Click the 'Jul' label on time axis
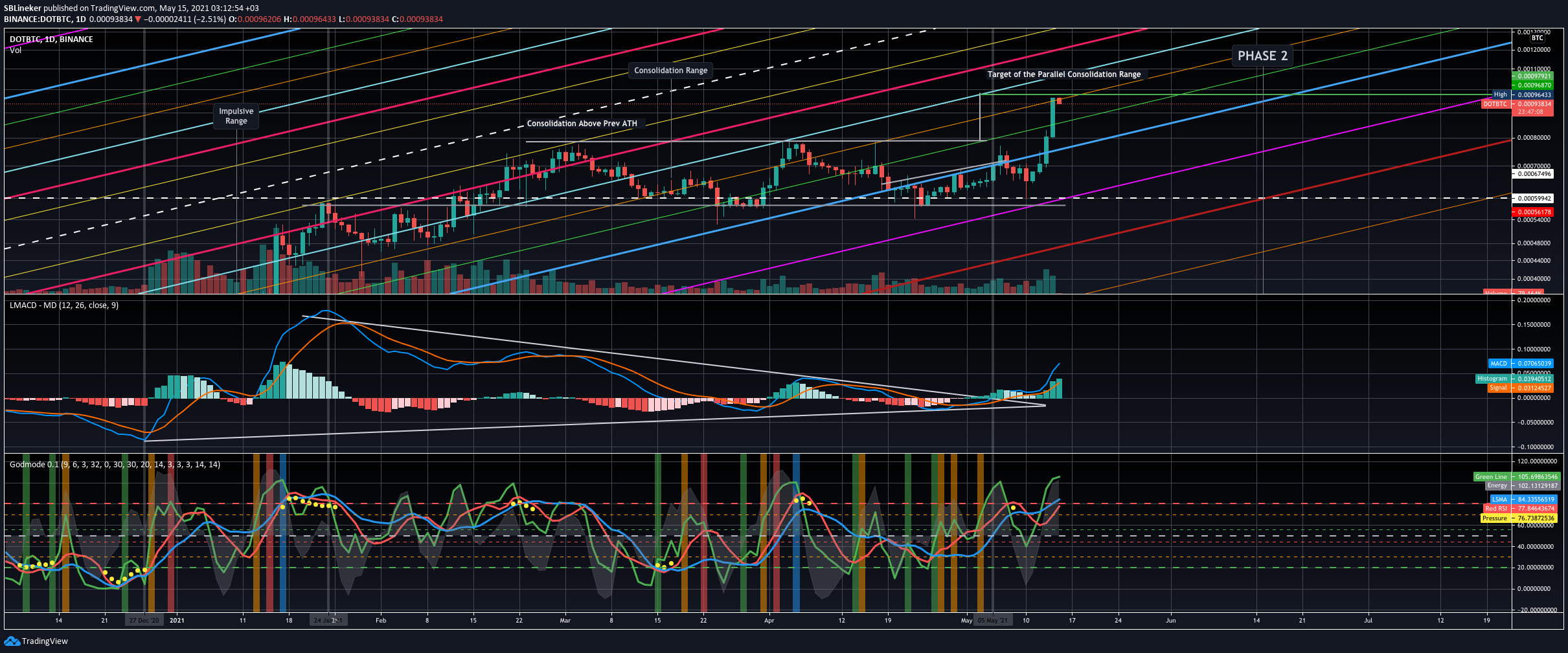This screenshot has height=653, width=1568. (1369, 620)
